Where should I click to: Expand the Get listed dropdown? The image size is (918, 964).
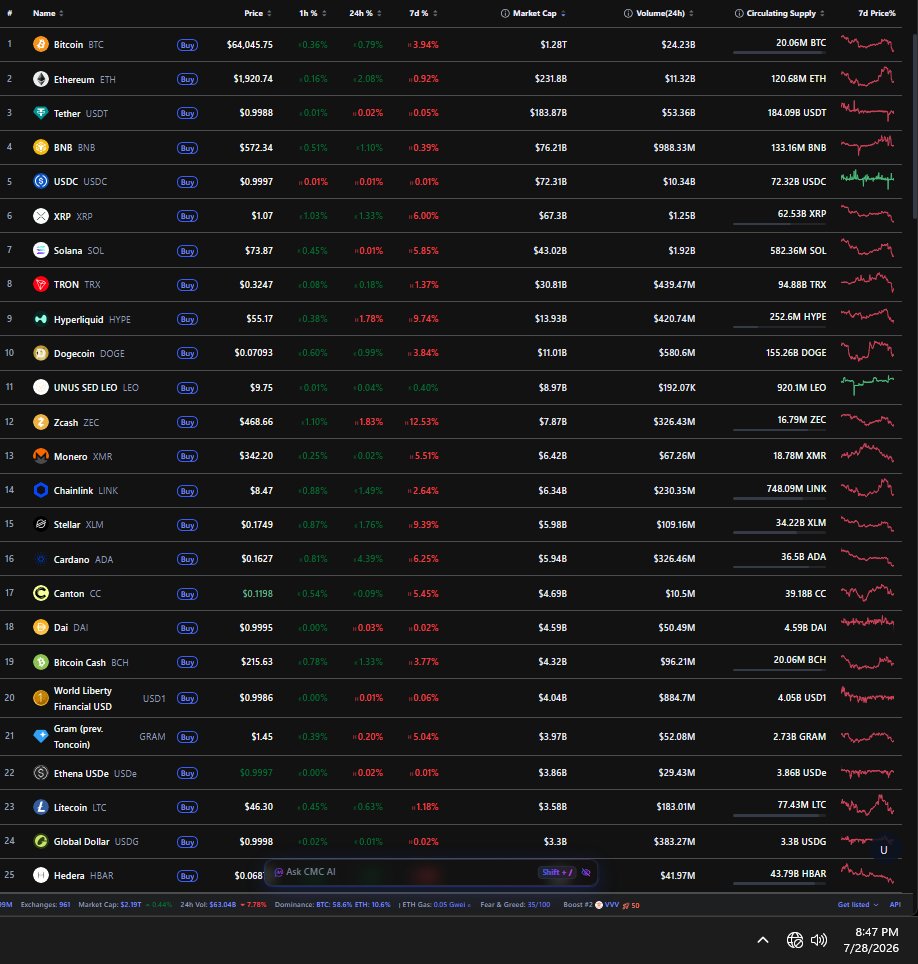click(x=858, y=904)
